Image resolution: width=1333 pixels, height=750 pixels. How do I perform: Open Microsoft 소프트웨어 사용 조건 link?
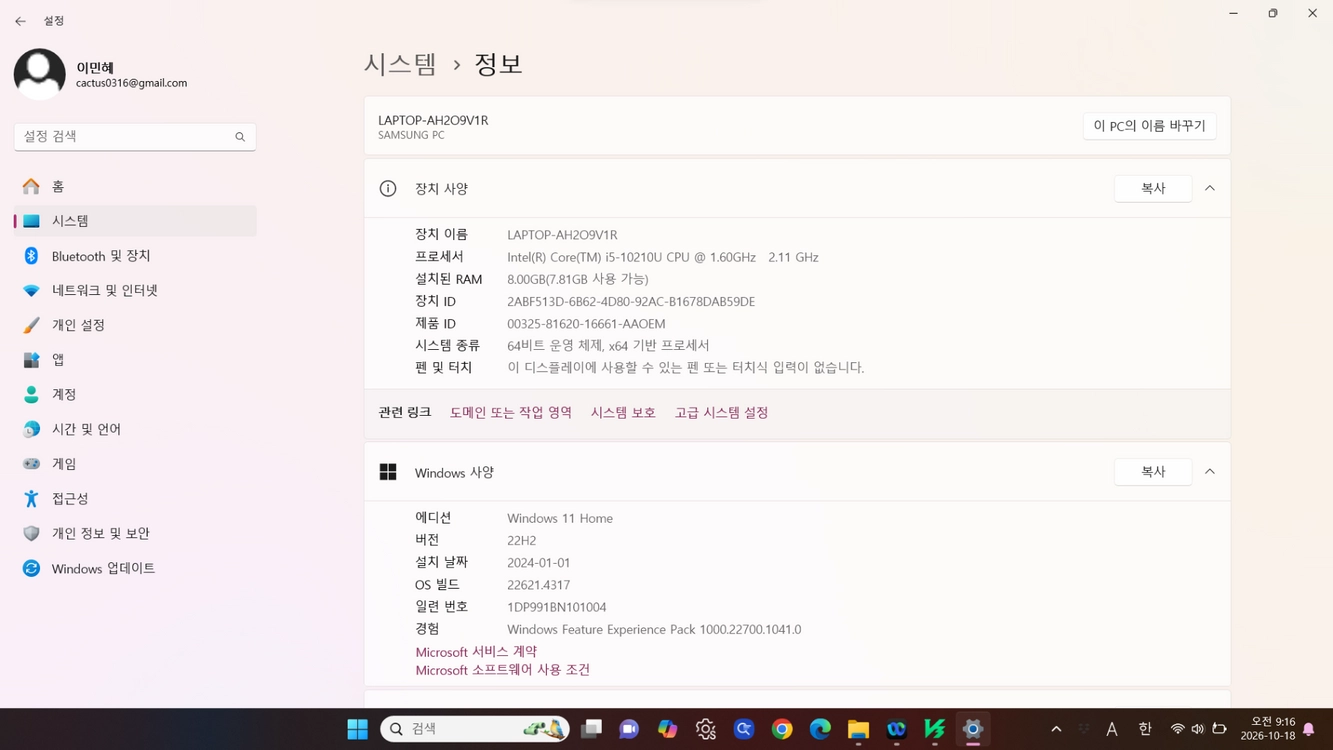point(503,670)
